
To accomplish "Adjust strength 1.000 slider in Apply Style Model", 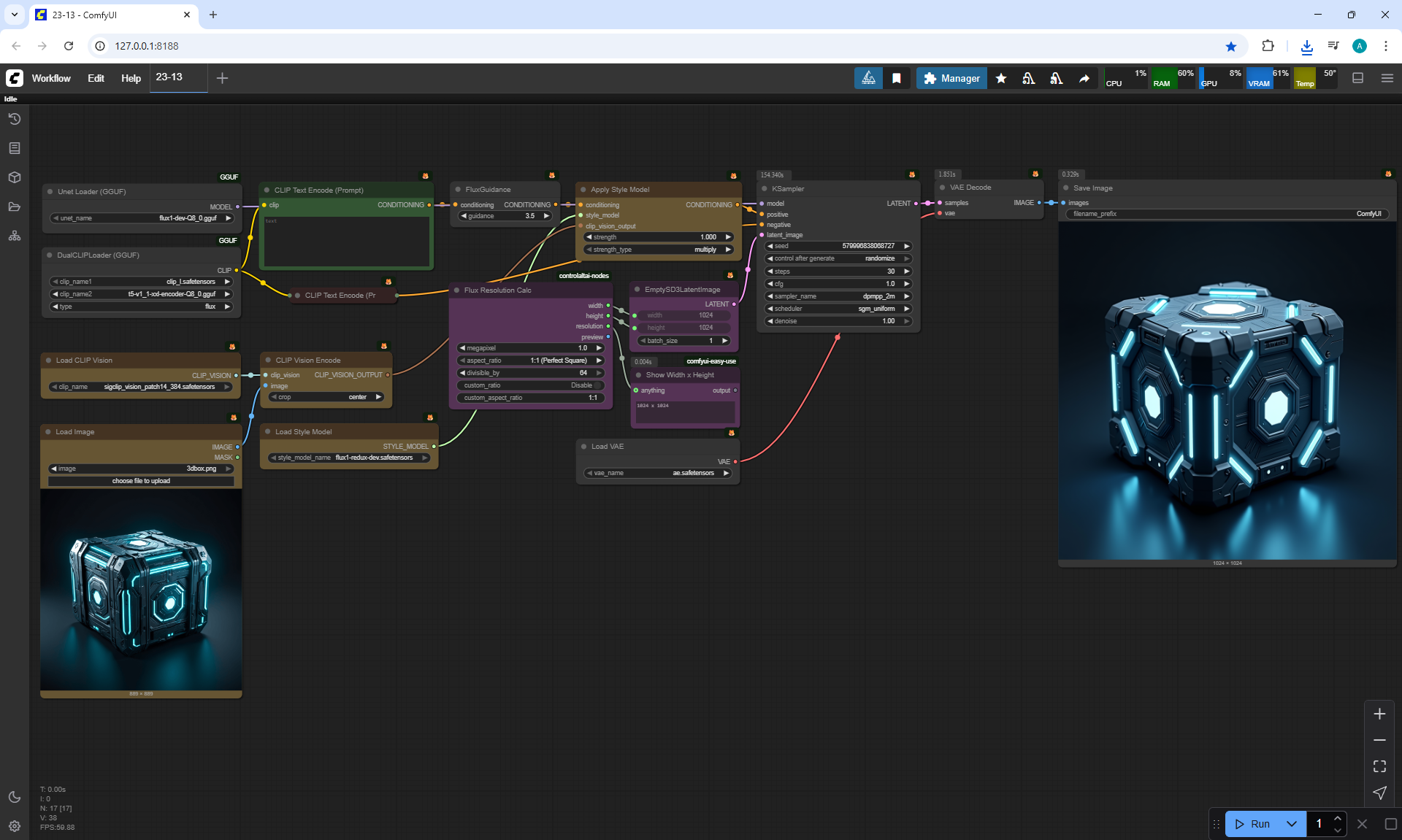I will pyautogui.click(x=659, y=237).
